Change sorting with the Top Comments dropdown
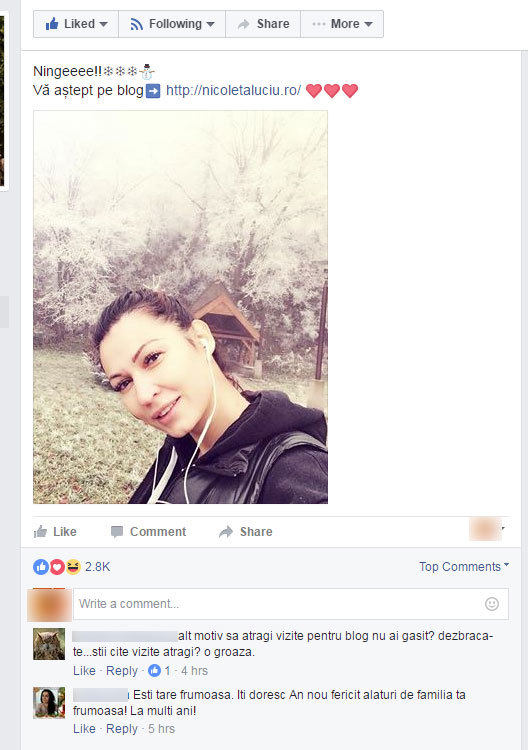The image size is (528, 750). point(464,567)
